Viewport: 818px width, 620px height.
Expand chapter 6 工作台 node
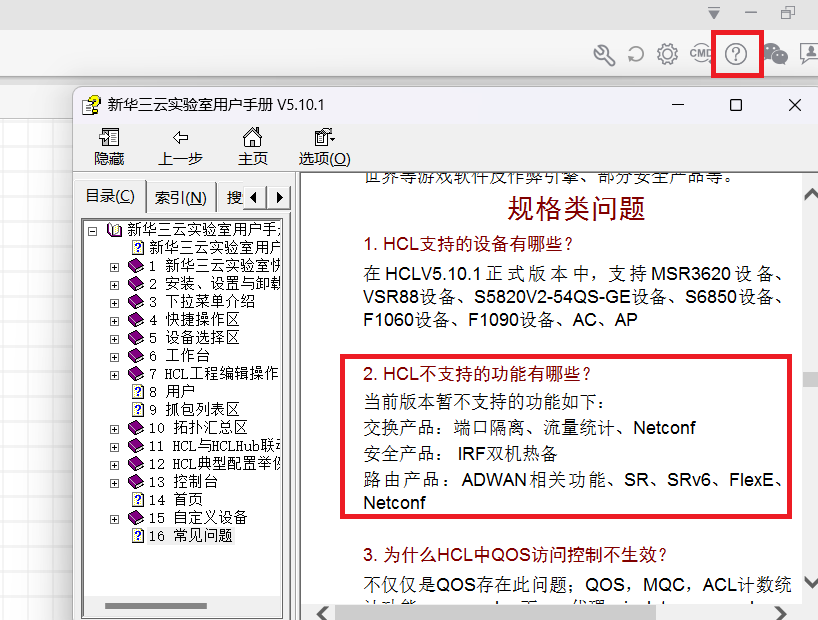click(x=114, y=357)
